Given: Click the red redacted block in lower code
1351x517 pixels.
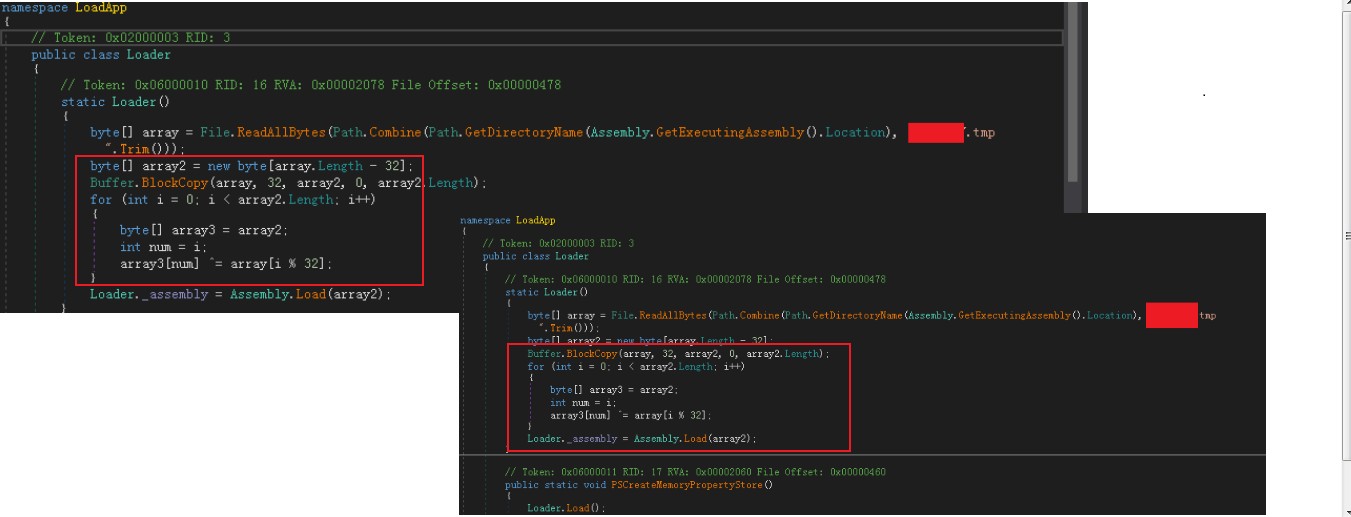Looking at the screenshot, I should tap(1171, 316).
